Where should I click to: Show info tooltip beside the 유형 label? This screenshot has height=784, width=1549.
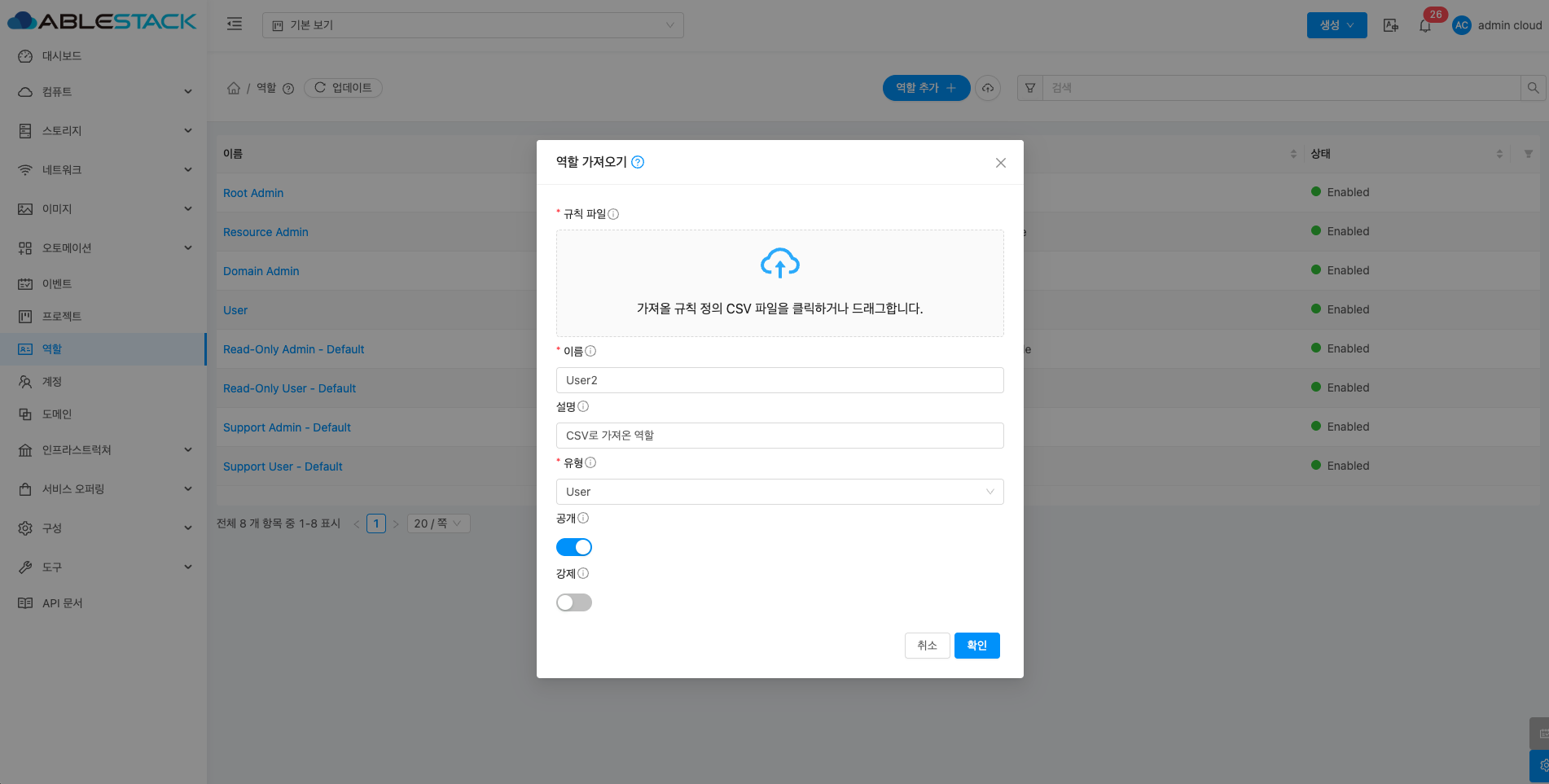tap(590, 462)
